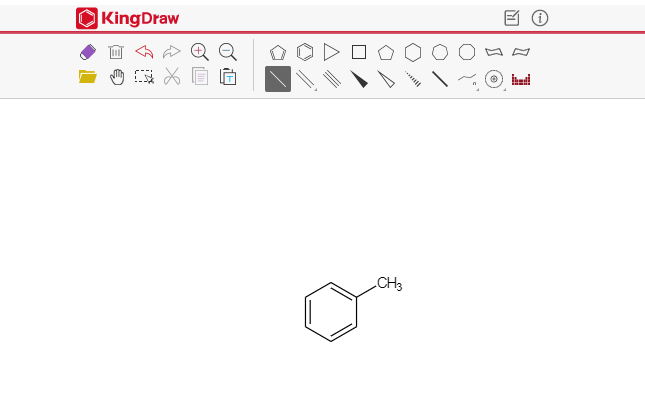Viewport: 645px width, 410px height.
Task: Select the hollow wedge bond tool
Action: point(386,79)
